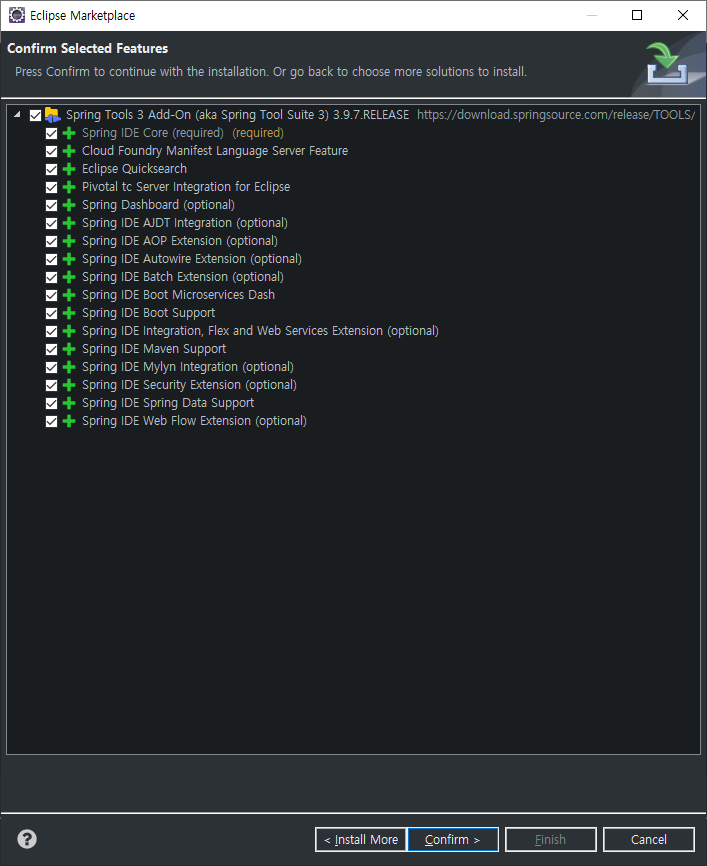Click green plus icon beside Batch Extension
Viewport: 707px width, 866px height.
click(69, 277)
